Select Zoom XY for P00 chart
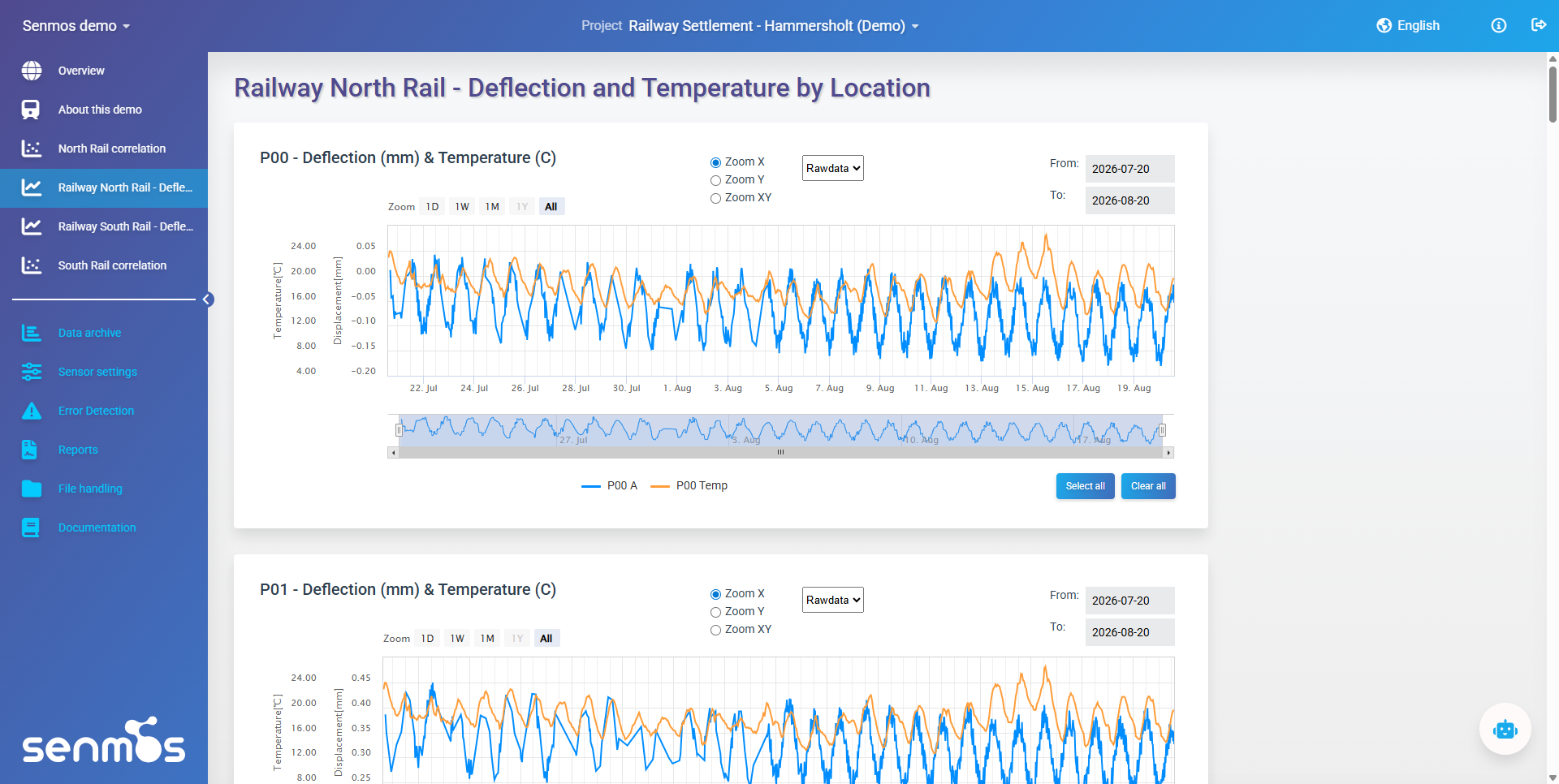Screen dimensions: 1559x784 (x=715, y=199)
